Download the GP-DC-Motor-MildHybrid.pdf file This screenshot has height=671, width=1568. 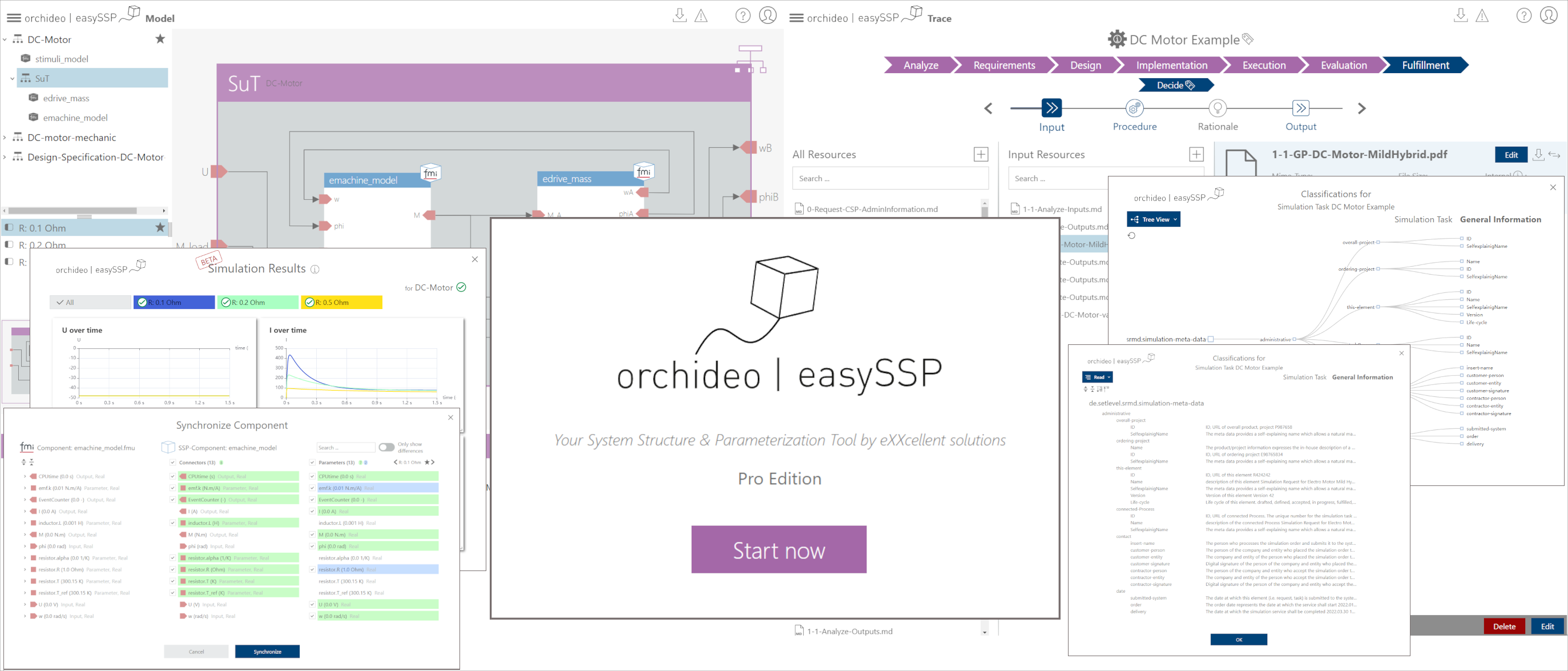click(1538, 155)
